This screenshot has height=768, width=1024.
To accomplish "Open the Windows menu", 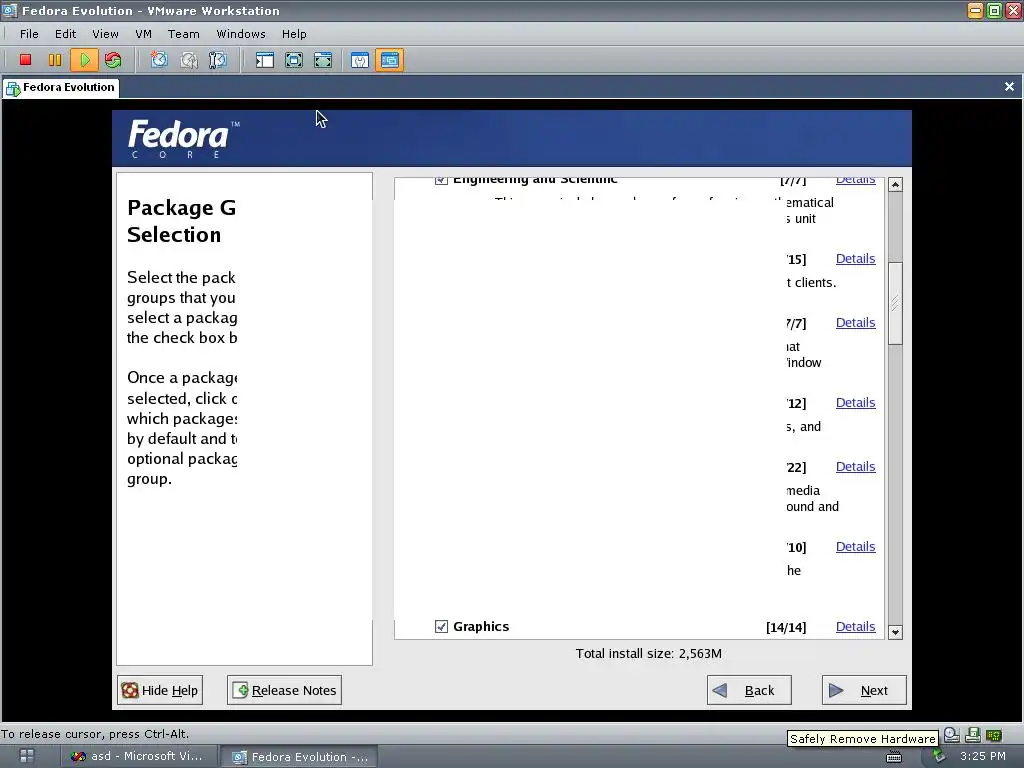I will tap(241, 34).
